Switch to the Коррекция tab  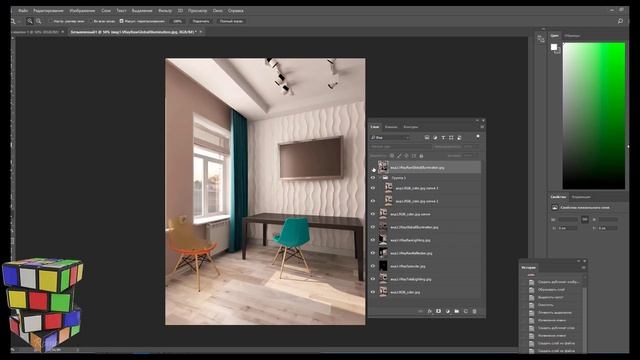point(580,197)
